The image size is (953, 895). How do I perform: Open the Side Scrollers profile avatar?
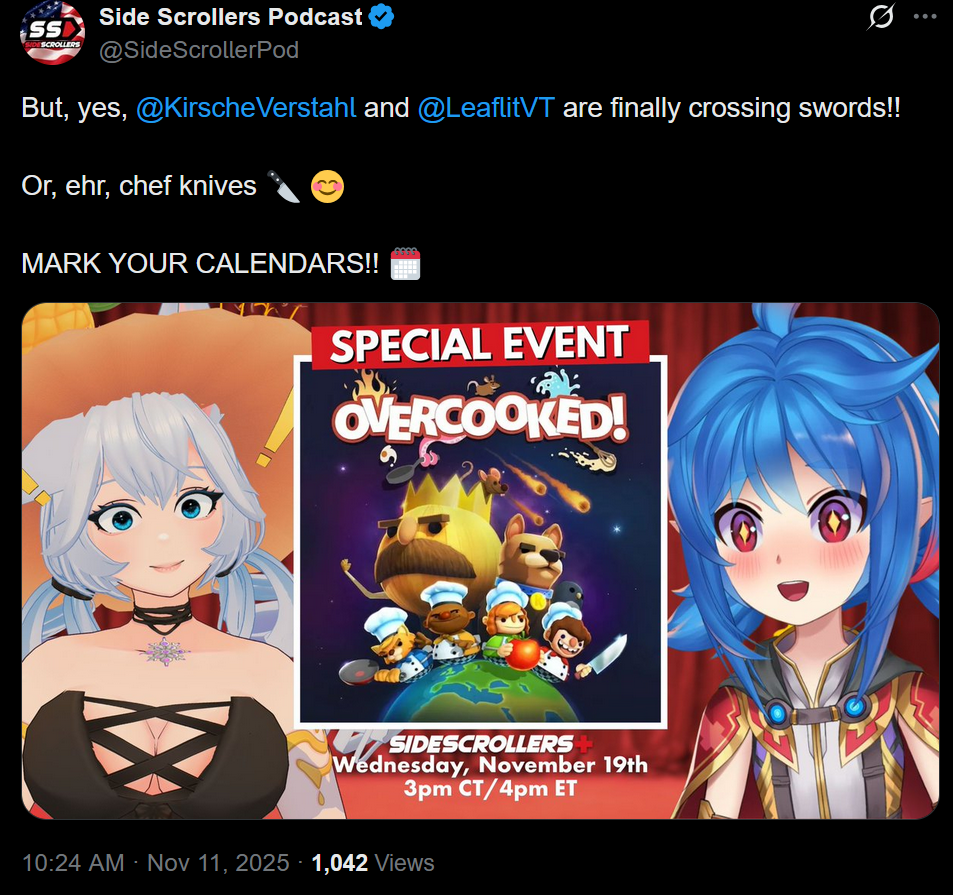point(52,32)
